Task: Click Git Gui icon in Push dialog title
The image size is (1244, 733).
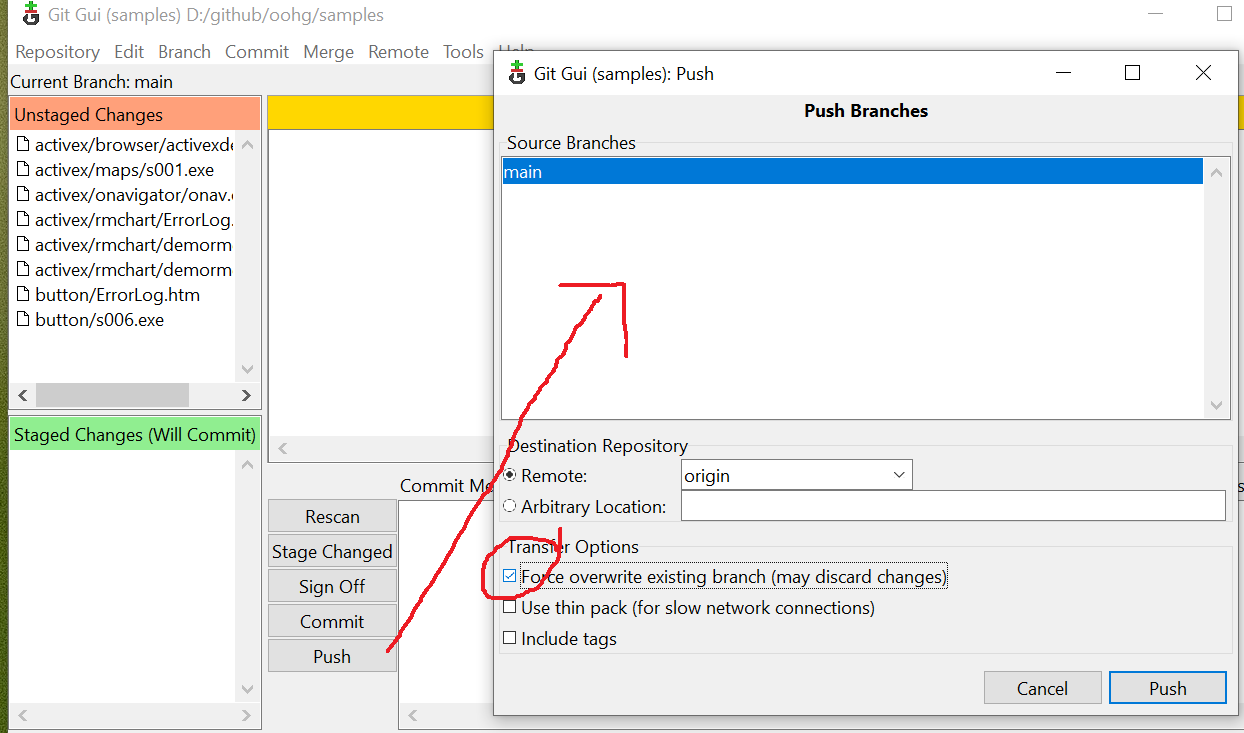Action: [x=516, y=72]
